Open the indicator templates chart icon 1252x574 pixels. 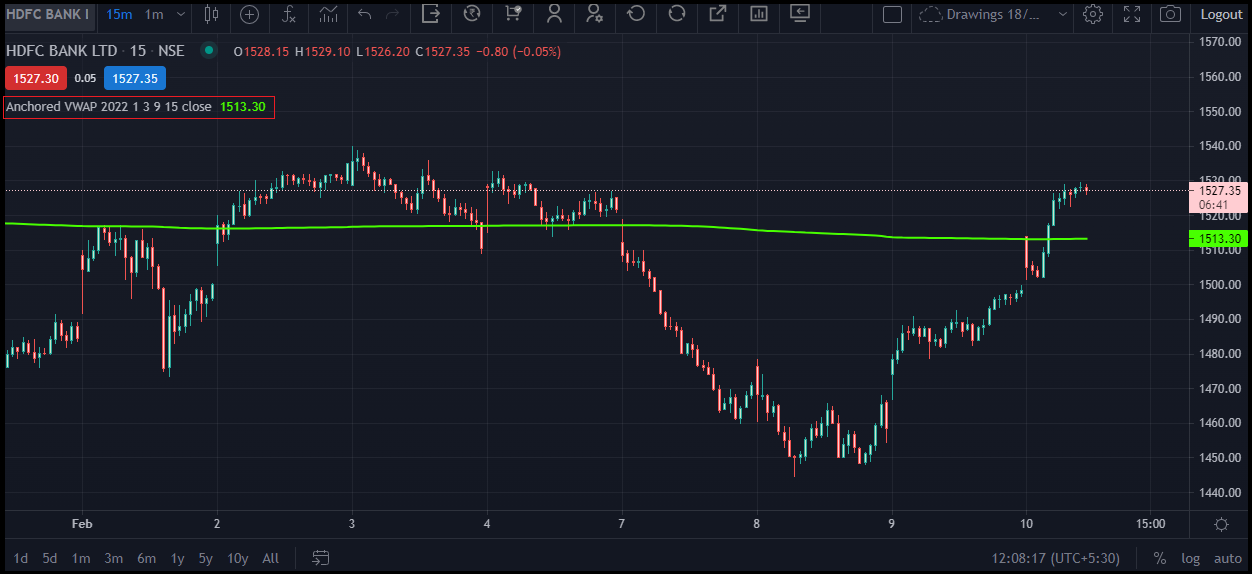(328, 14)
